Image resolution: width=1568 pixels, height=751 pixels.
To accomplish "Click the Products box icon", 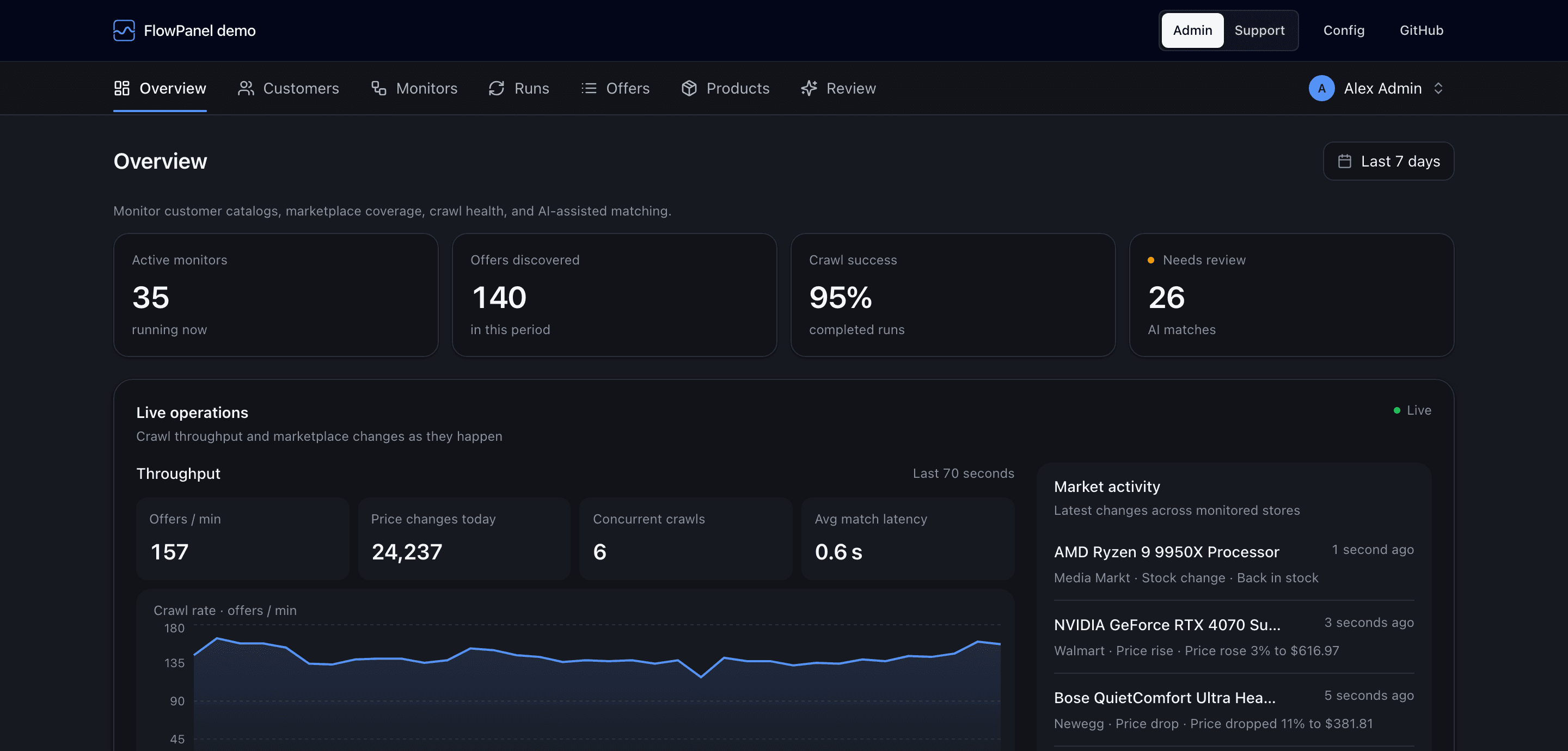I will tap(689, 88).
